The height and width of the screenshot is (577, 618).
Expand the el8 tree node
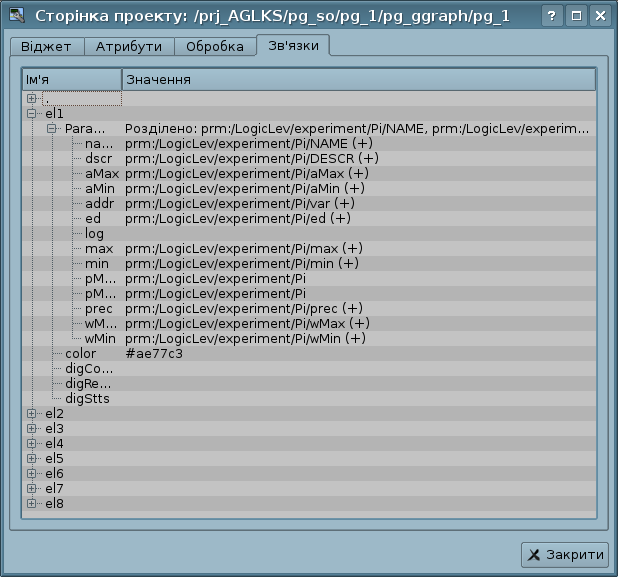pyautogui.click(x=32, y=504)
